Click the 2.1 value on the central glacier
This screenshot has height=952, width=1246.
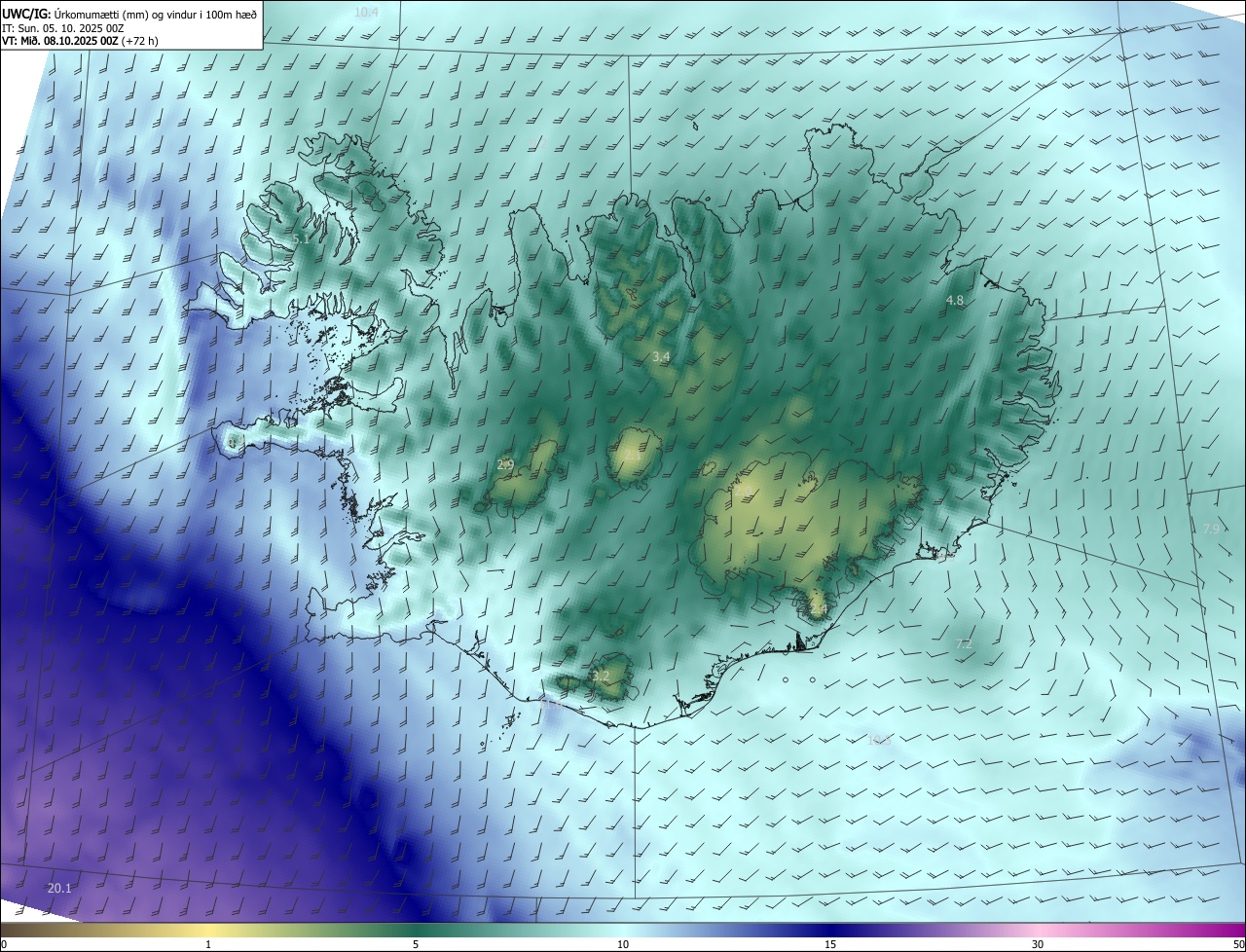[632, 456]
